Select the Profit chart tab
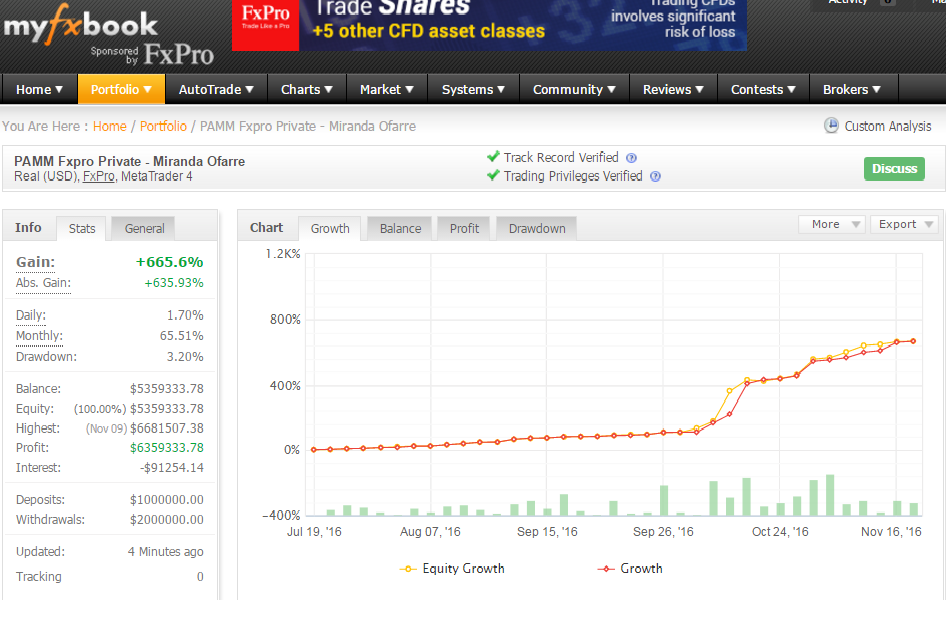The height and width of the screenshot is (635, 946). coord(464,229)
